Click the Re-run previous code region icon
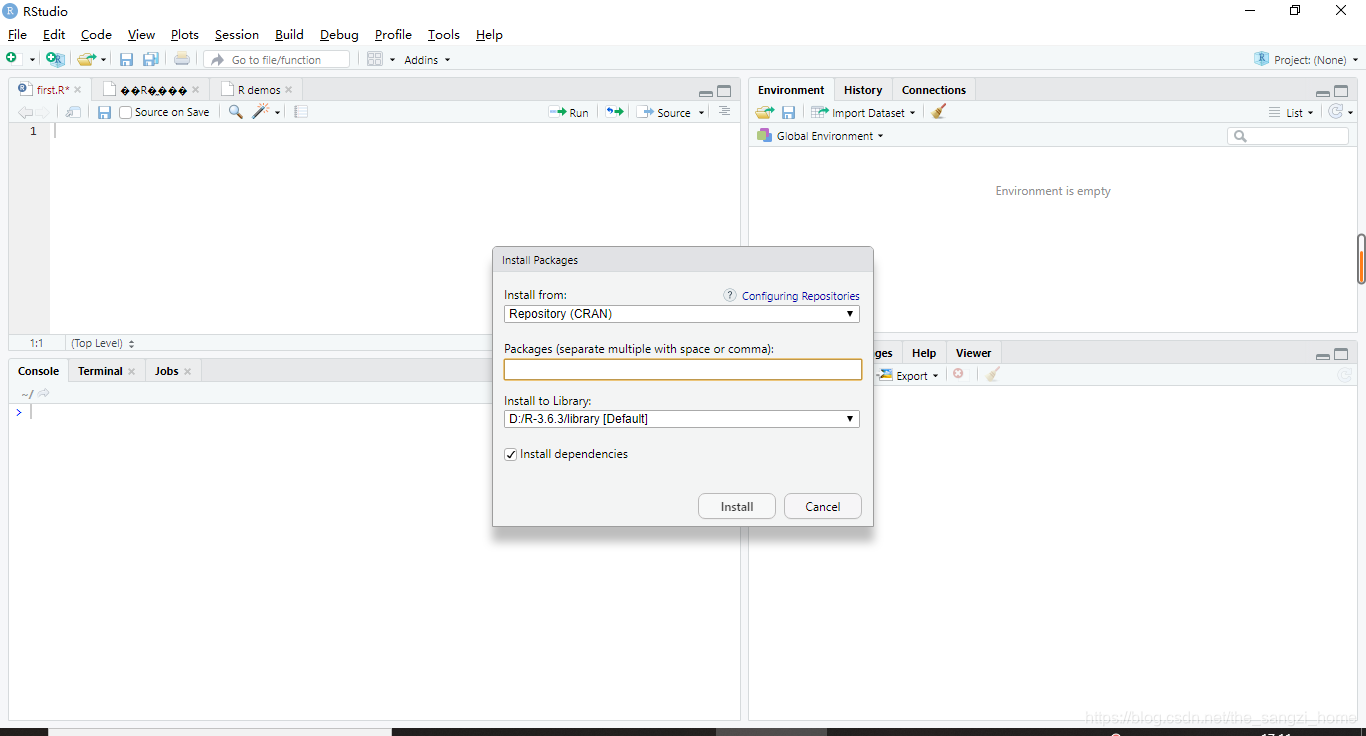This screenshot has width=1366, height=736. (x=615, y=112)
